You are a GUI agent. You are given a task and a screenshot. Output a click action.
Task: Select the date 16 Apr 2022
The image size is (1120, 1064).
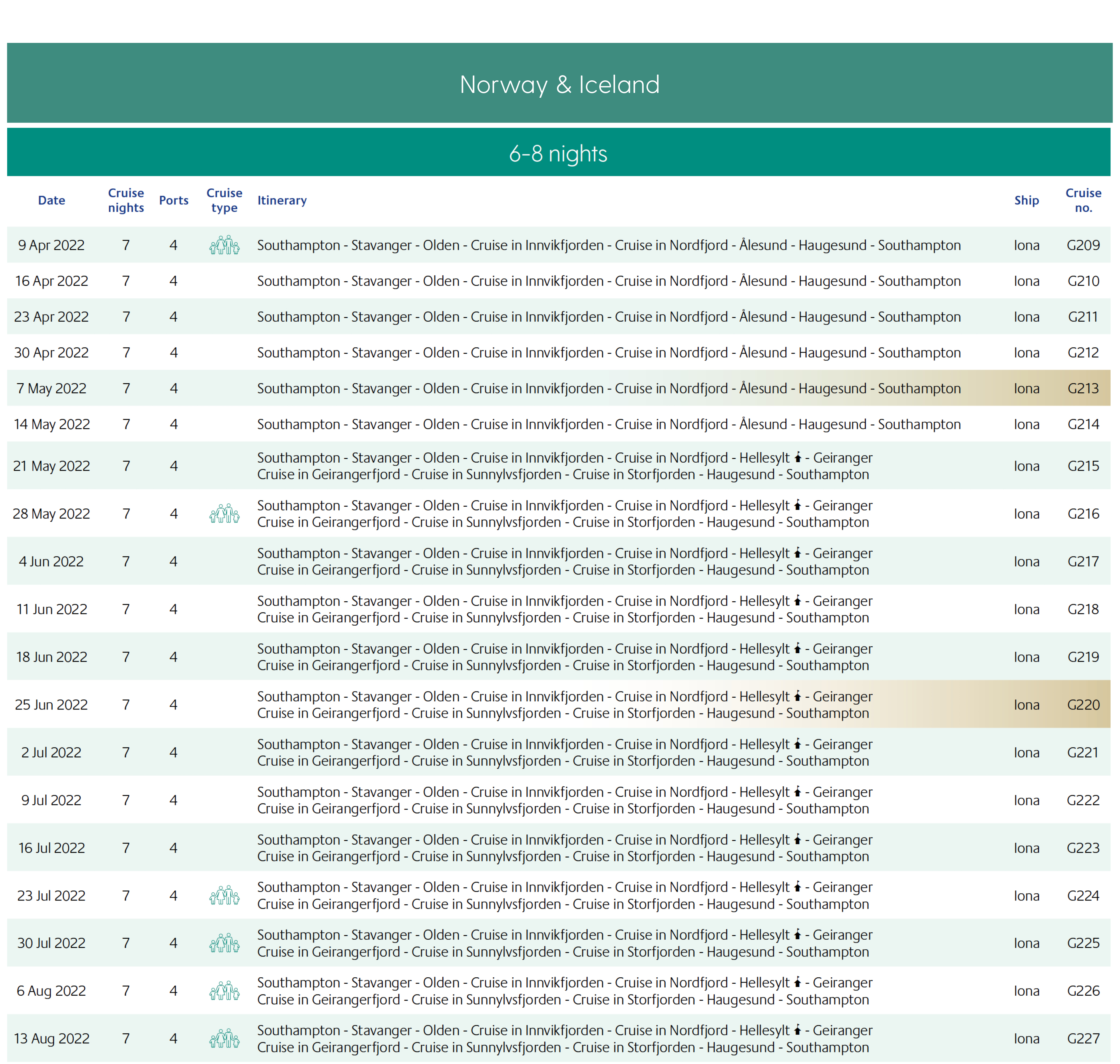51,281
